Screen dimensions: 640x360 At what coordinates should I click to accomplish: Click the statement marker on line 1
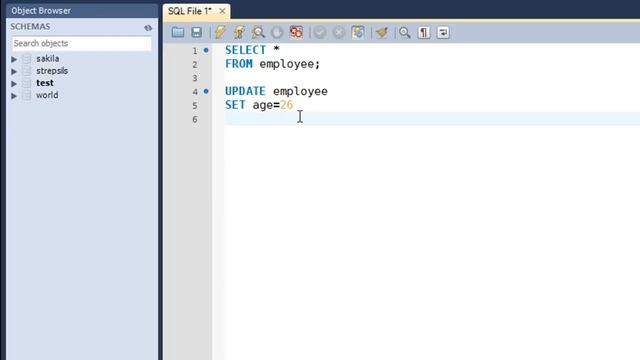[206, 50]
